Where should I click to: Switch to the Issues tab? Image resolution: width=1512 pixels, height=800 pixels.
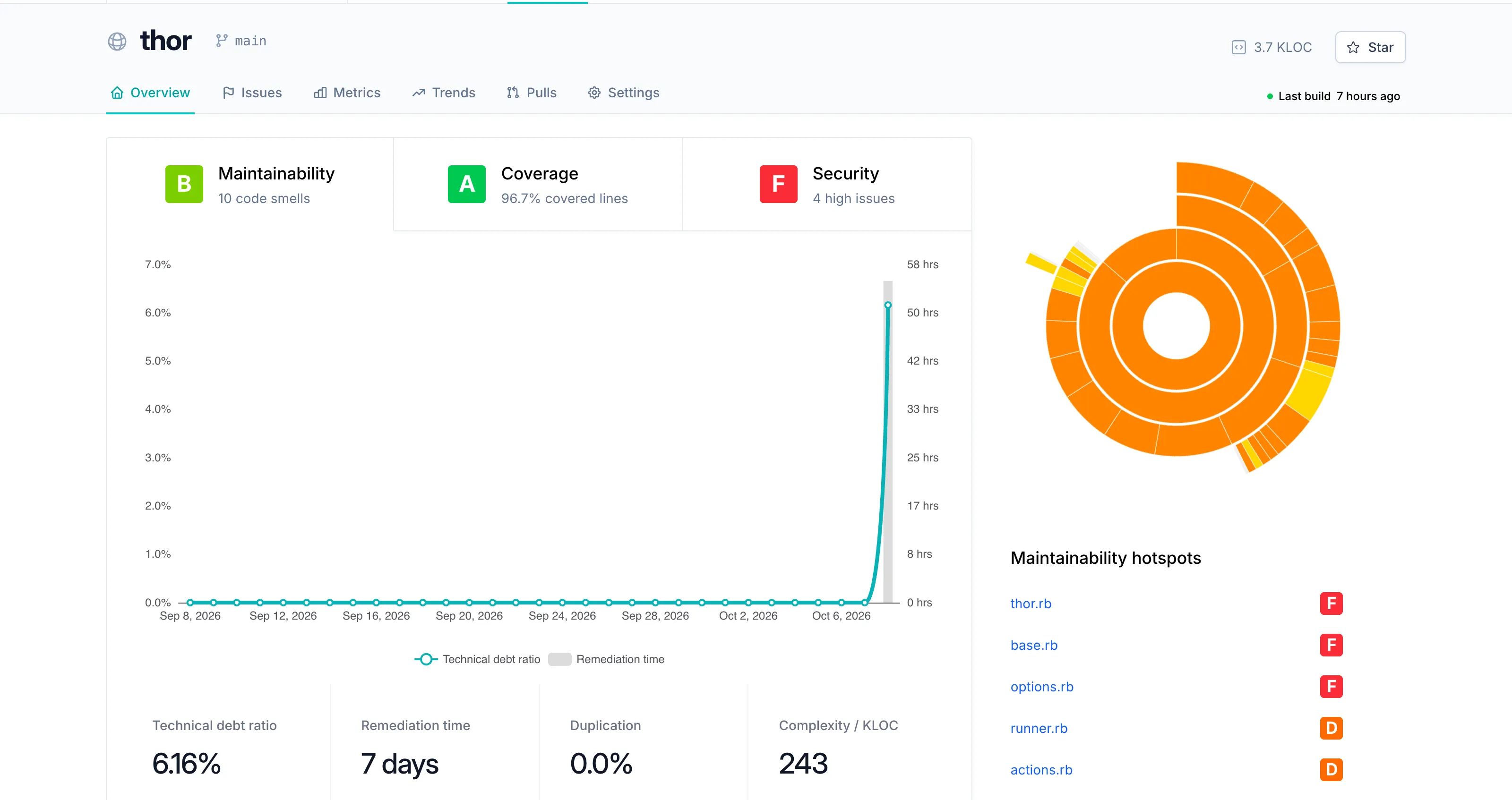coord(252,93)
